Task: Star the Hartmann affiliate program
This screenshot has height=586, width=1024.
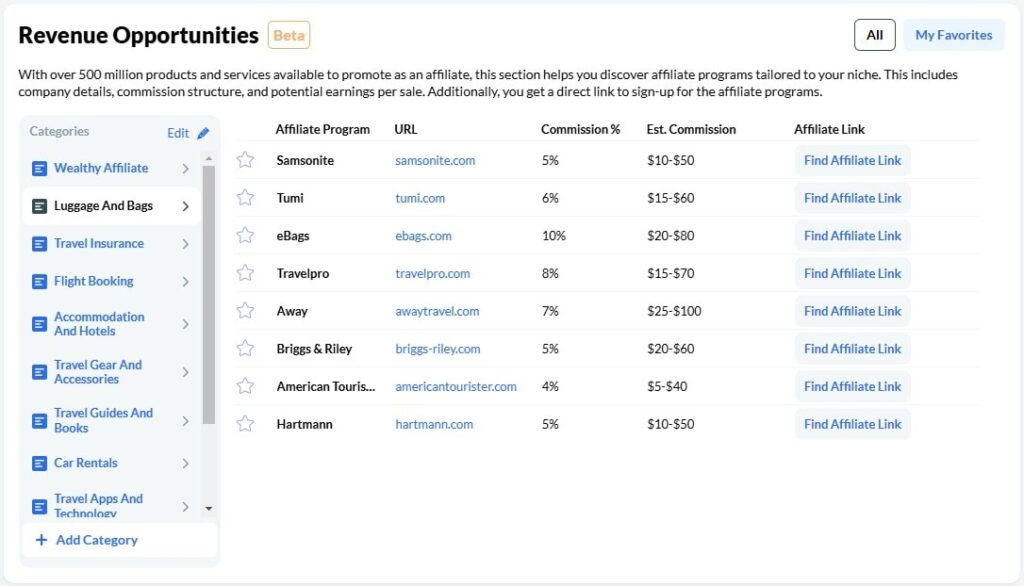Action: coord(245,424)
